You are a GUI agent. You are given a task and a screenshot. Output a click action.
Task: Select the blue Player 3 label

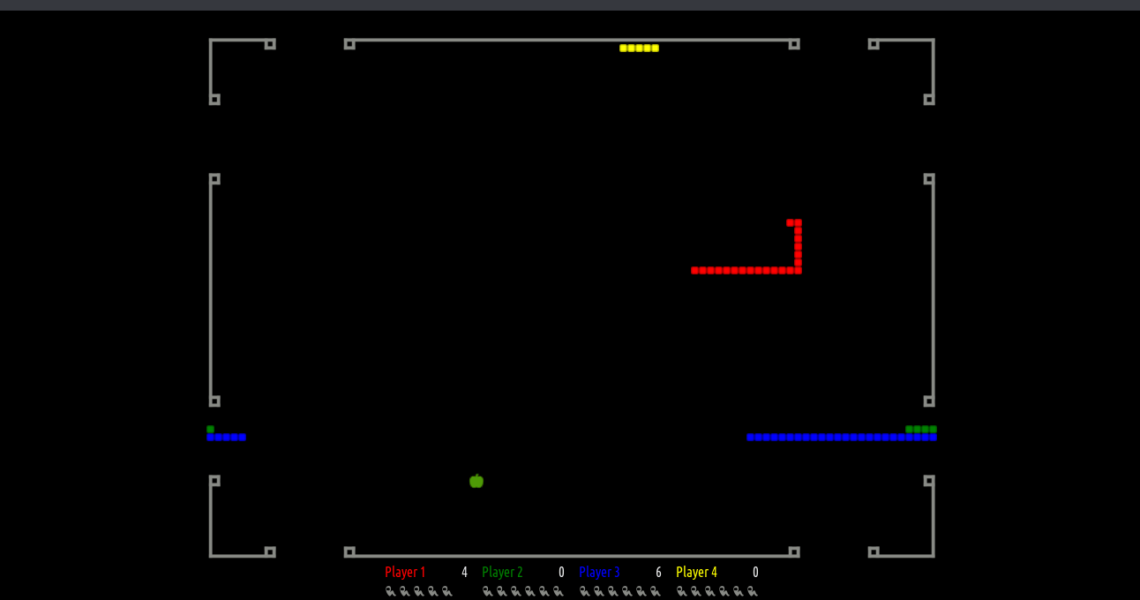pos(599,573)
